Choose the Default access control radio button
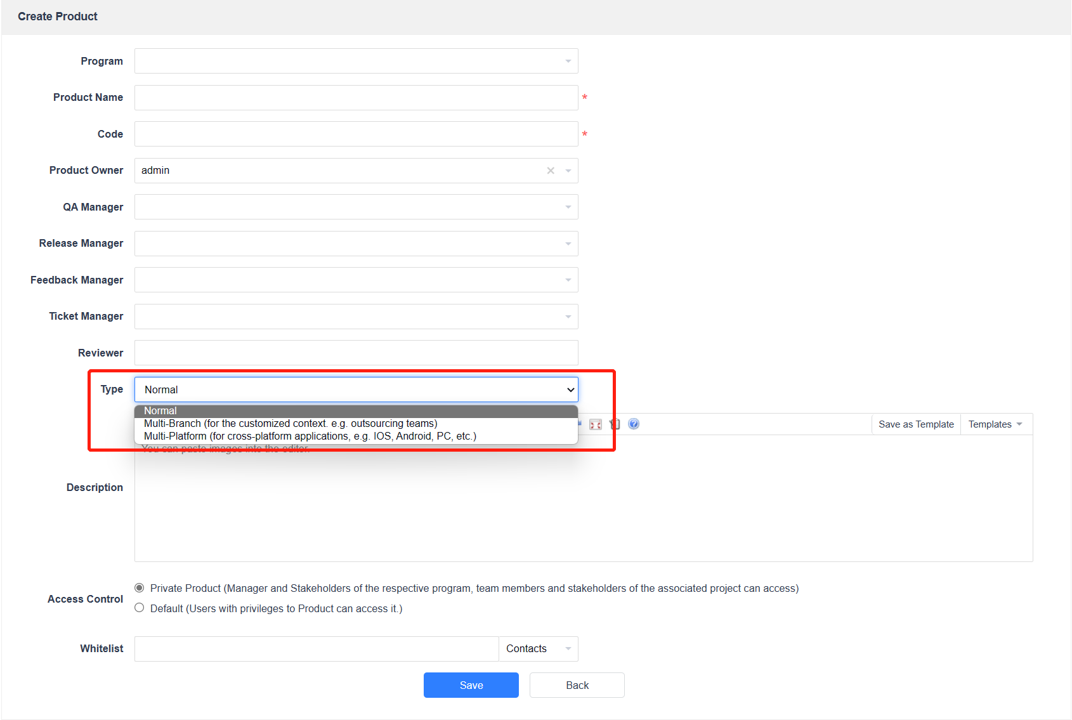Screen dimensions: 1072x720 coord(139,608)
